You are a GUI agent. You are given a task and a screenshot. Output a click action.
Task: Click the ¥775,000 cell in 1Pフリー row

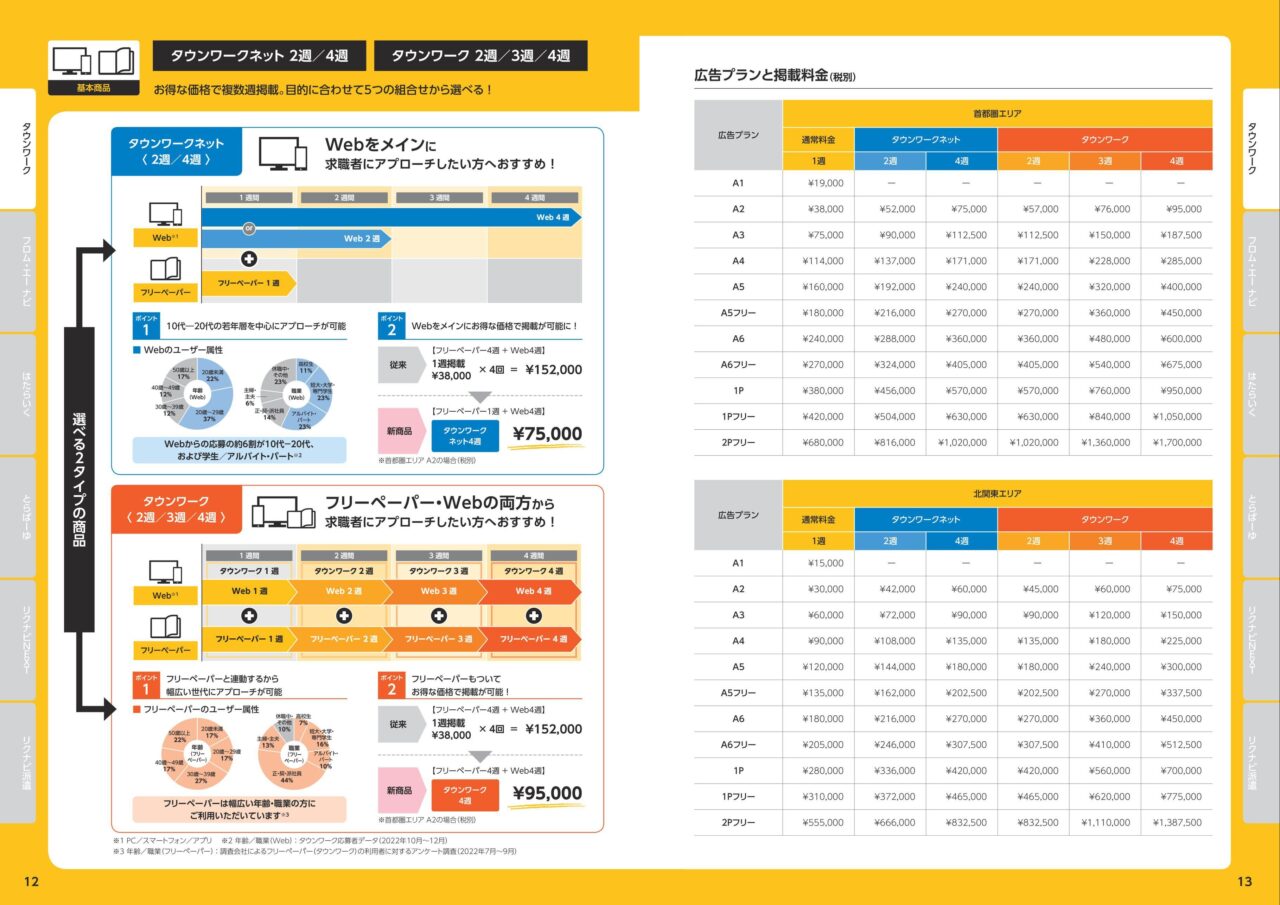1176,797
